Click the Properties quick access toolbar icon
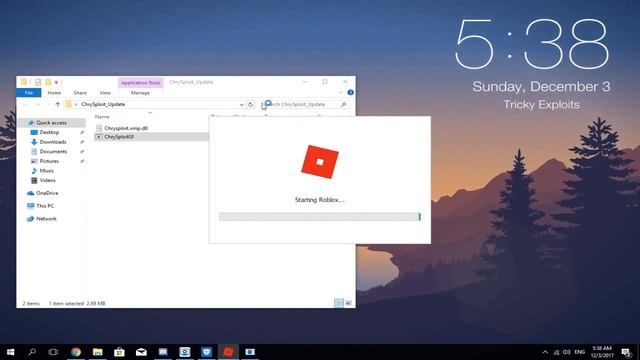Image resolution: width=640 pixels, height=360 pixels. tap(38, 82)
